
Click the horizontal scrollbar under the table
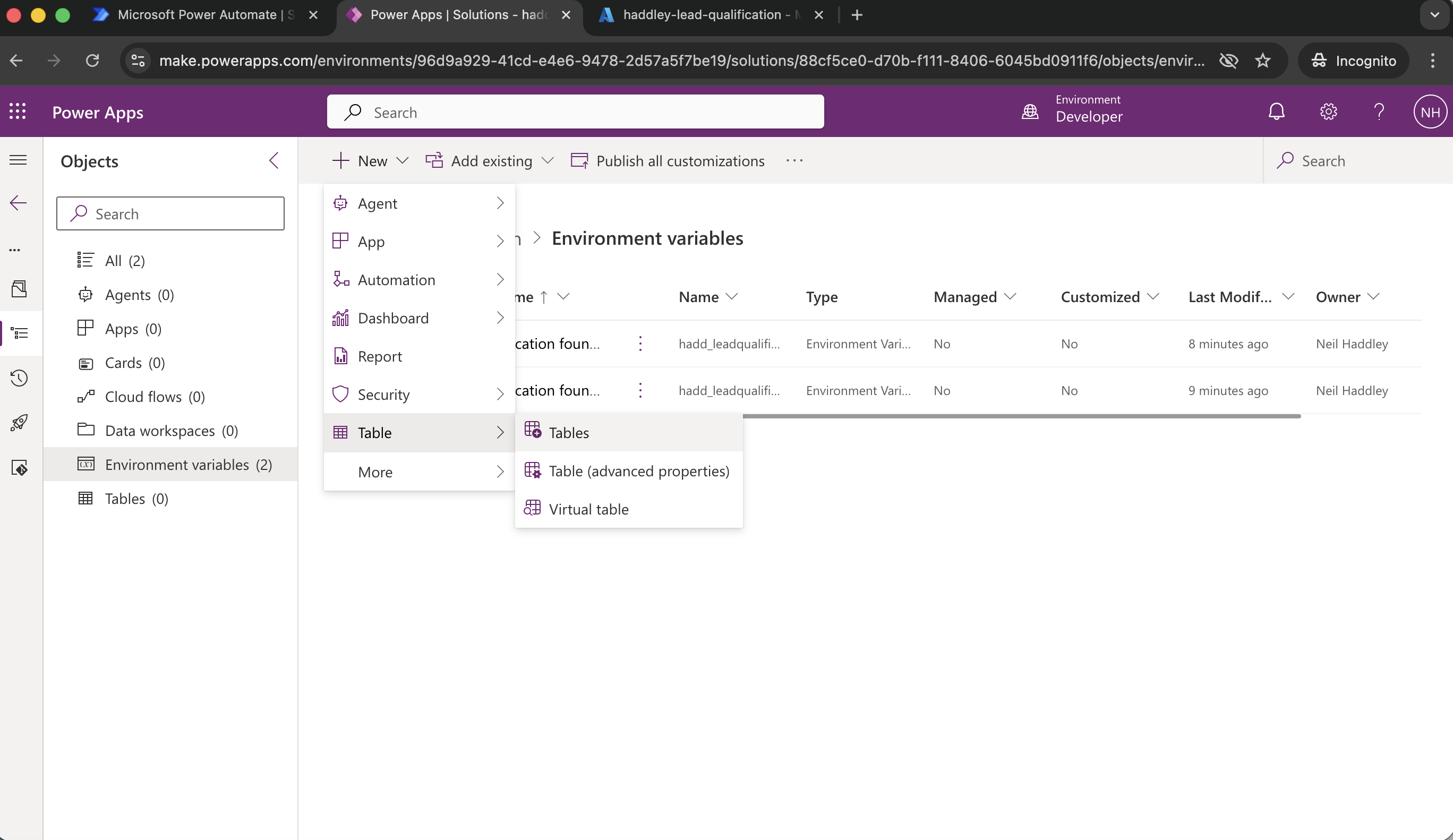point(1021,416)
